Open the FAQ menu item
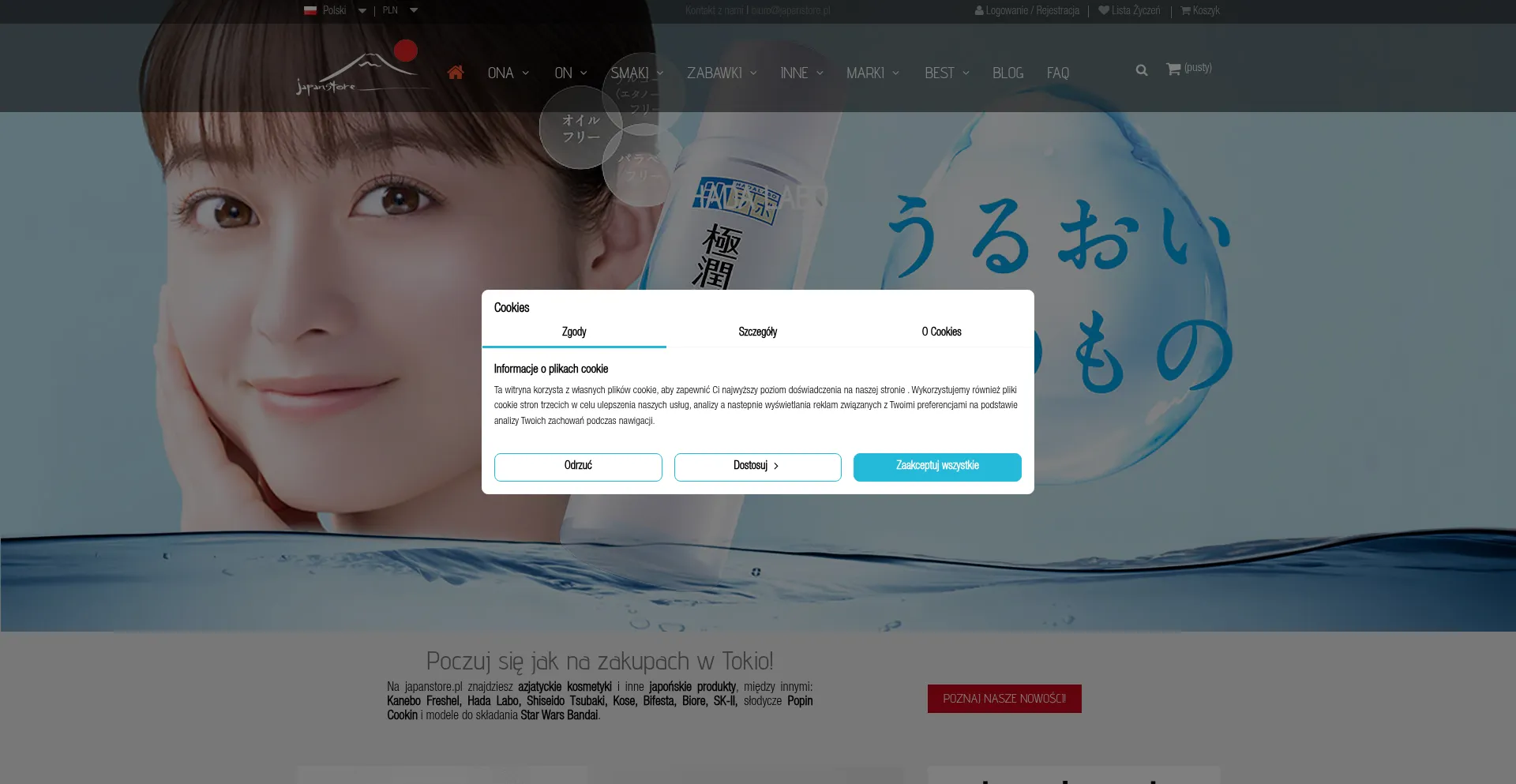The height and width of the screenshot is (784, 1516). point(1058,73)
